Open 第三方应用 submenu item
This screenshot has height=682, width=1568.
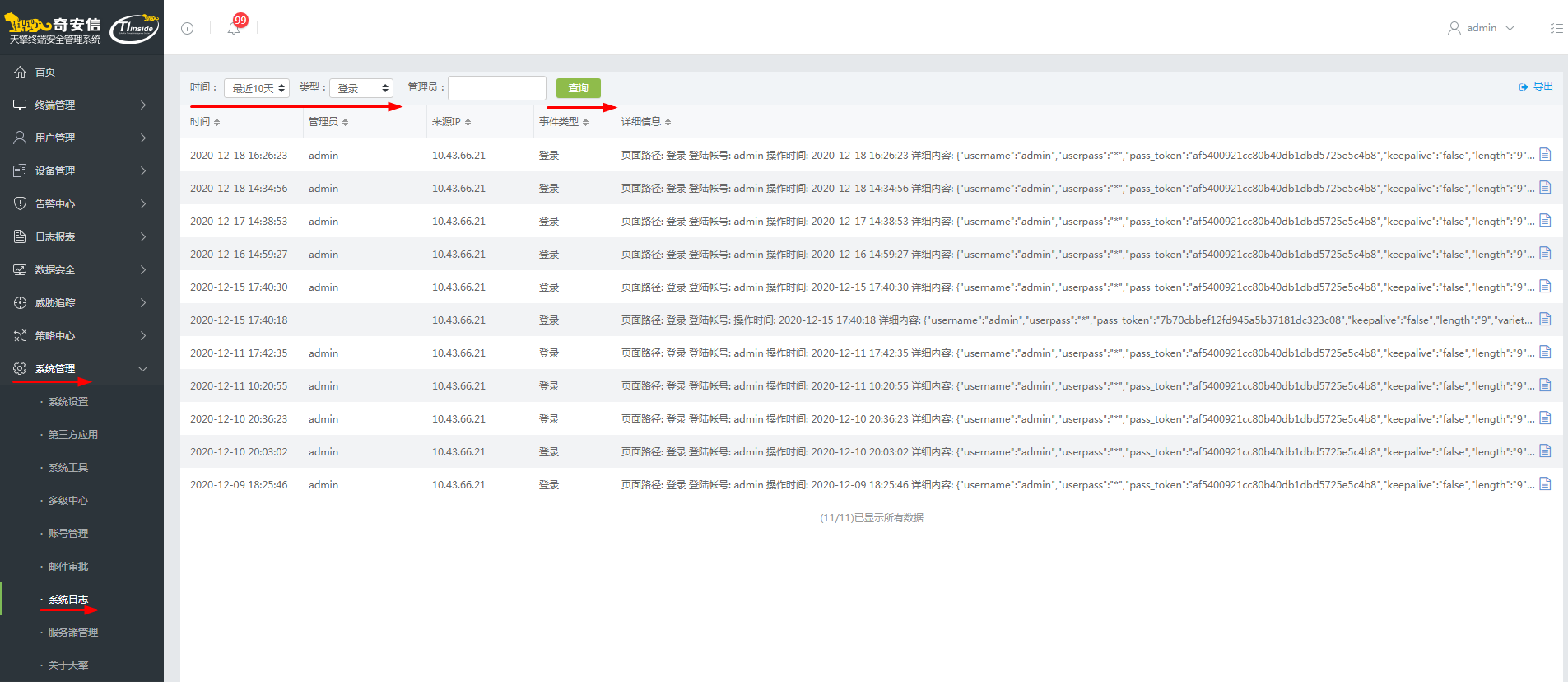click(x=73, y=435)
